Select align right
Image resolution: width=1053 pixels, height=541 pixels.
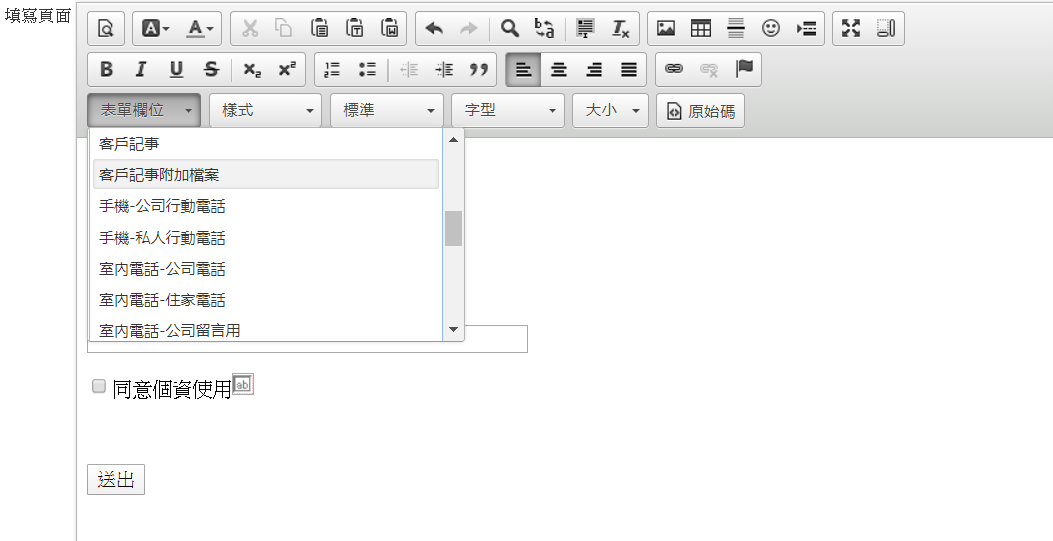[594, 69]
